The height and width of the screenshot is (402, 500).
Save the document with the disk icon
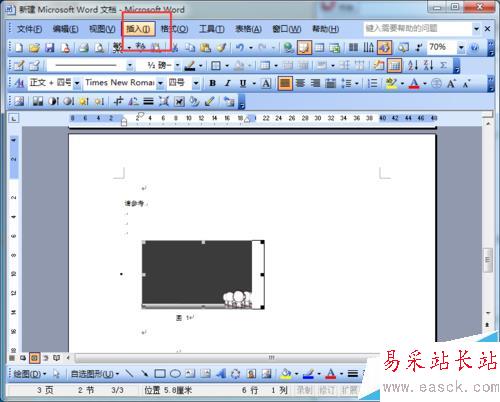point(49,48)
